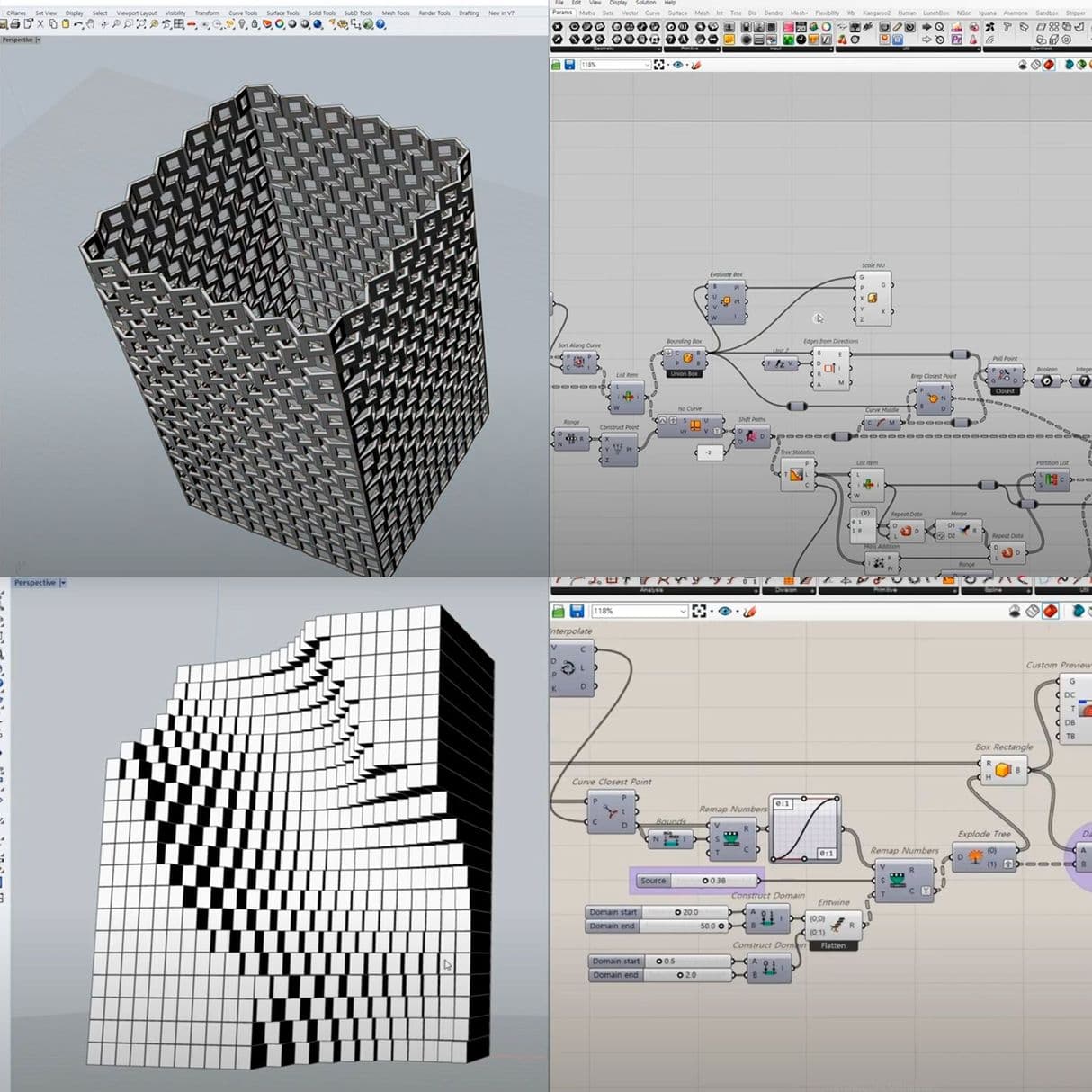Click the Flatten label under Entwine

833,945
